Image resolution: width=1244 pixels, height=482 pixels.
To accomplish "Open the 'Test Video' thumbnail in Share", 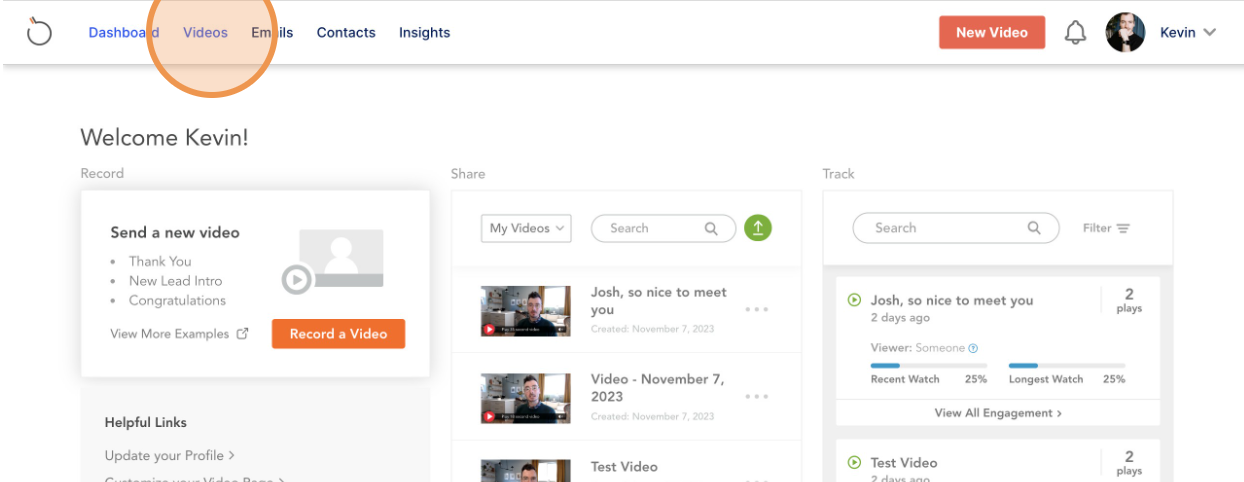I will click(526, 470).
